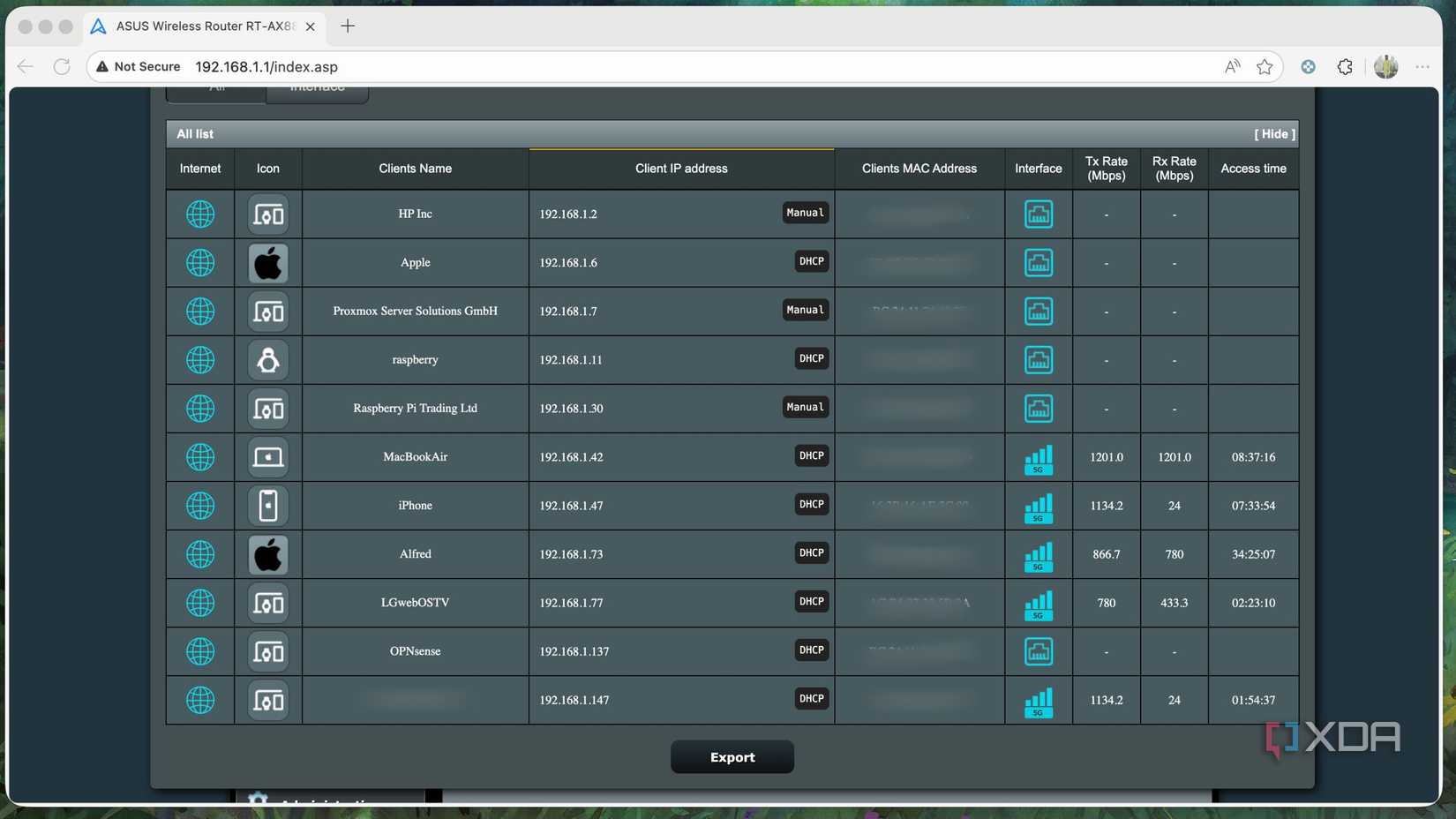Open the browser extensions menu

click(x=1345, y=66)
